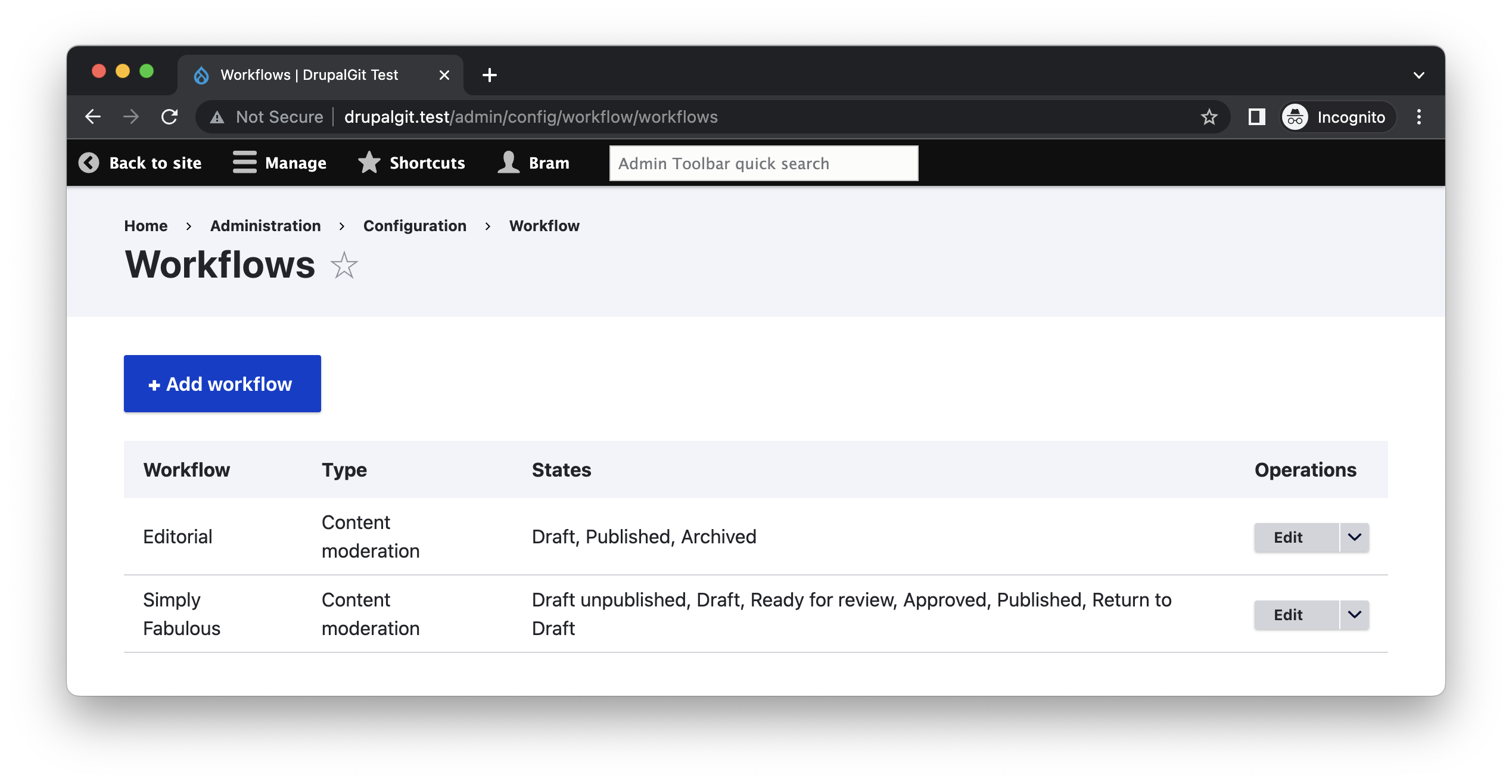Click the Incognito mode icon

(1295, 117)
